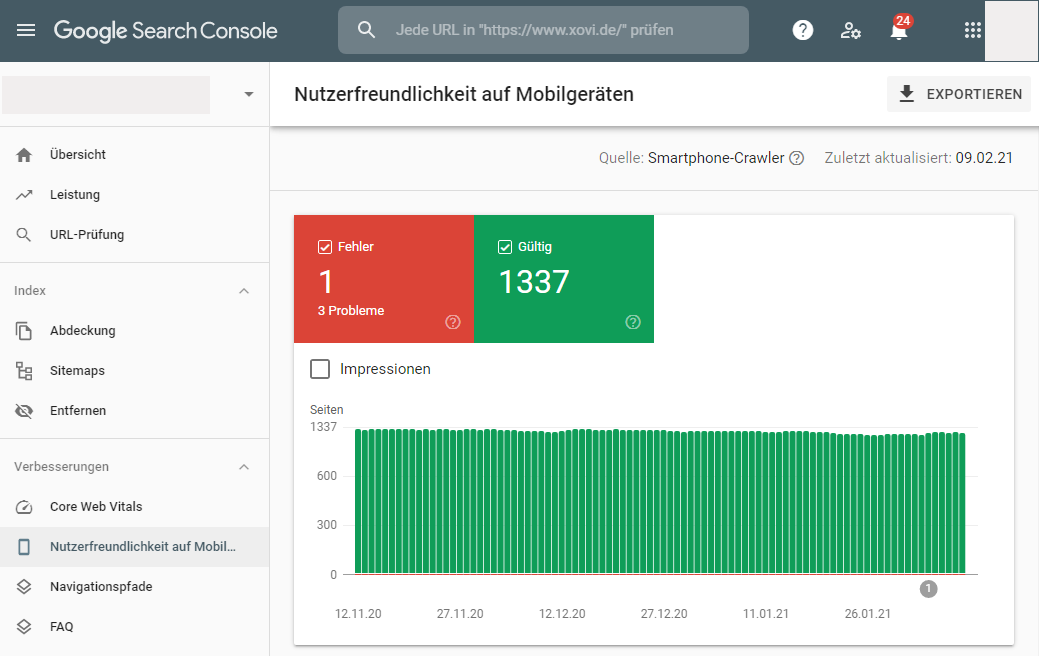Open the Google apps grid
Image resolution: width=1039 pixels, height=656 pixels.
coord(972,30)
